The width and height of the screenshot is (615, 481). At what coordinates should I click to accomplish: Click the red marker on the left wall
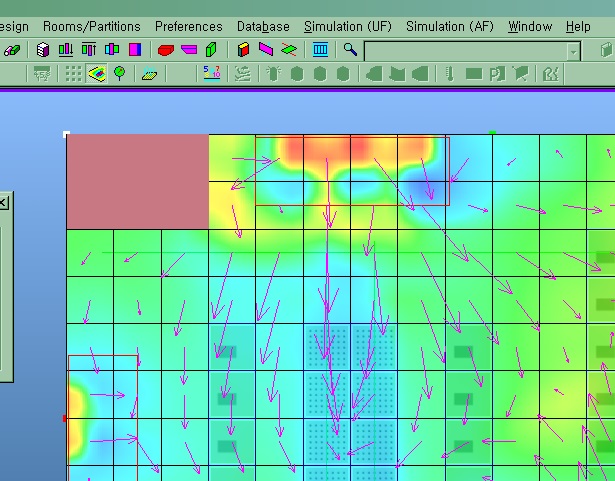click(65, 419)
